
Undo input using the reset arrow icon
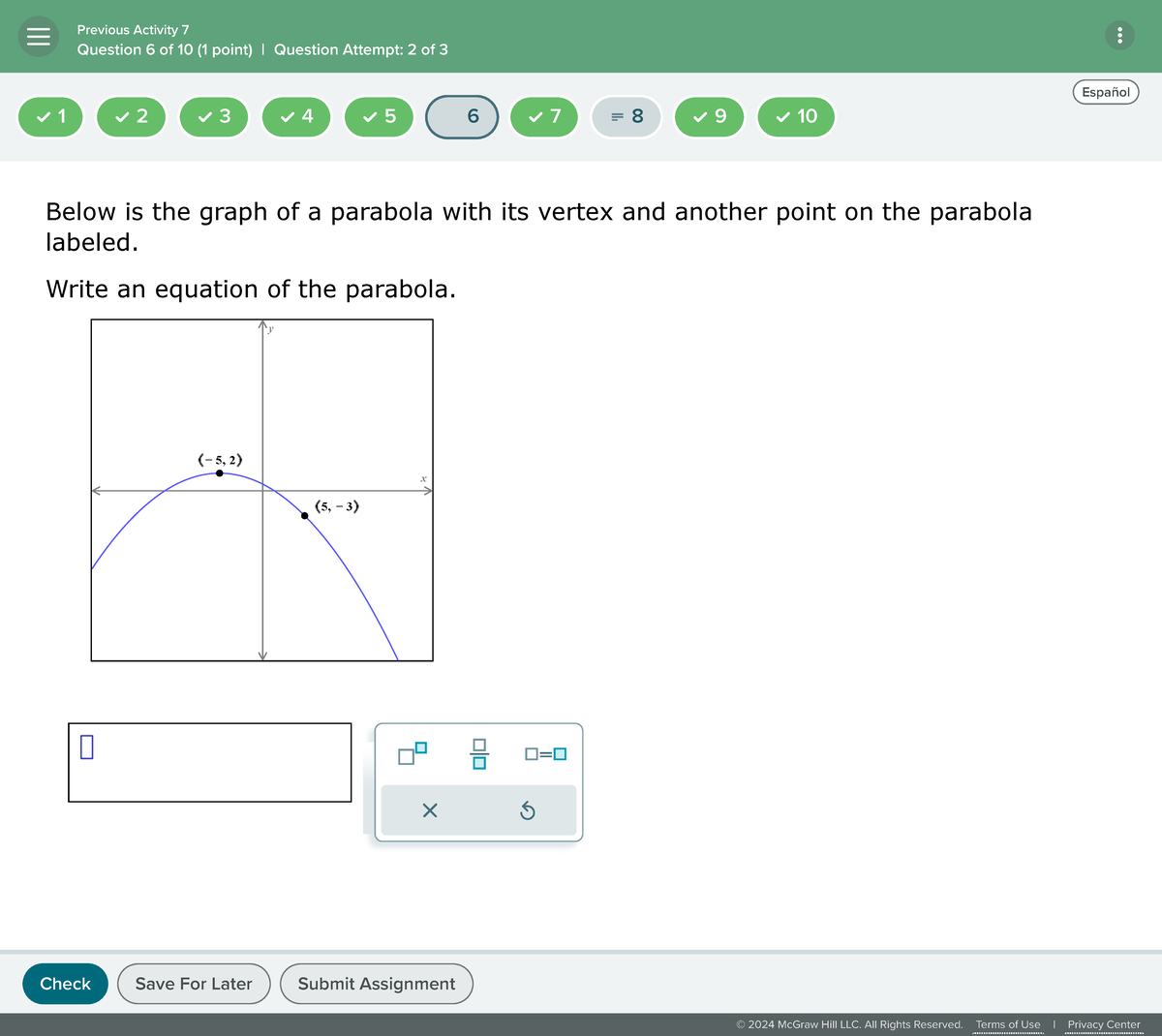[x=528, y=810]
